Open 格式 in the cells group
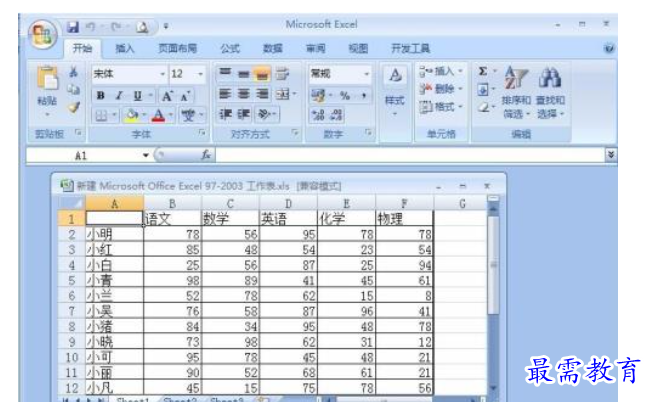Viewport: 649px width, 402px height. click(440, 107)
